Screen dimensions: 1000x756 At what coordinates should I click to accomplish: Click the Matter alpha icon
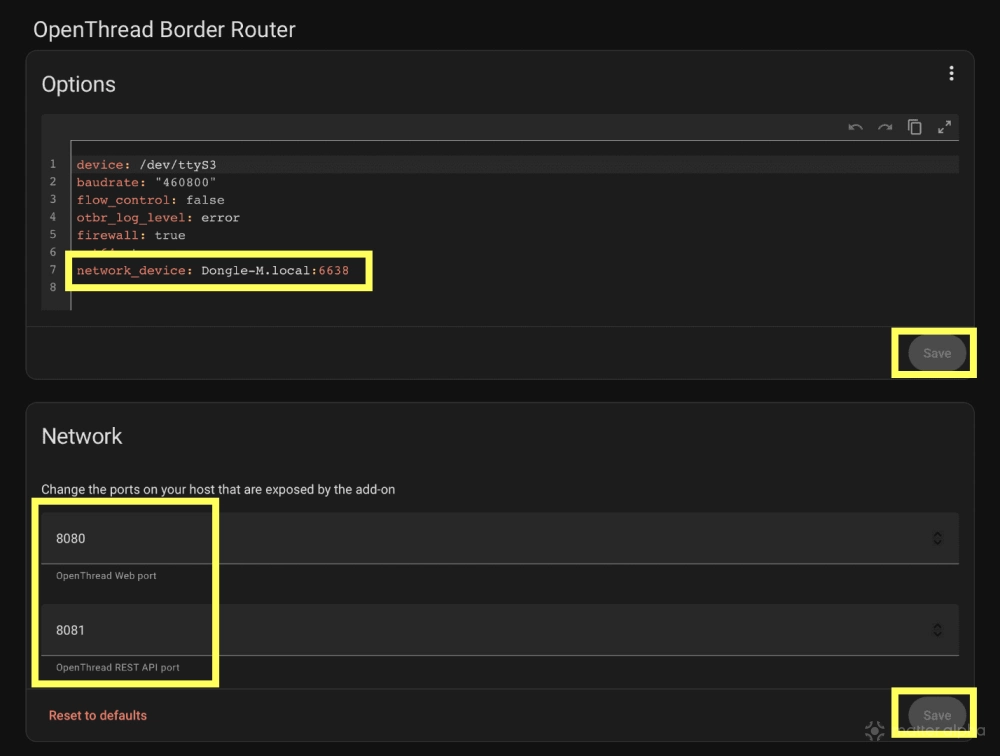[875, 731]
